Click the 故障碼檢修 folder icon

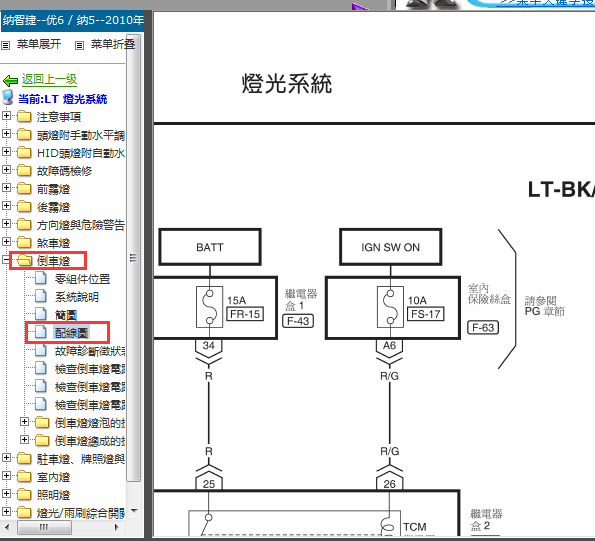pyautogui.click(x=24, y=170)
